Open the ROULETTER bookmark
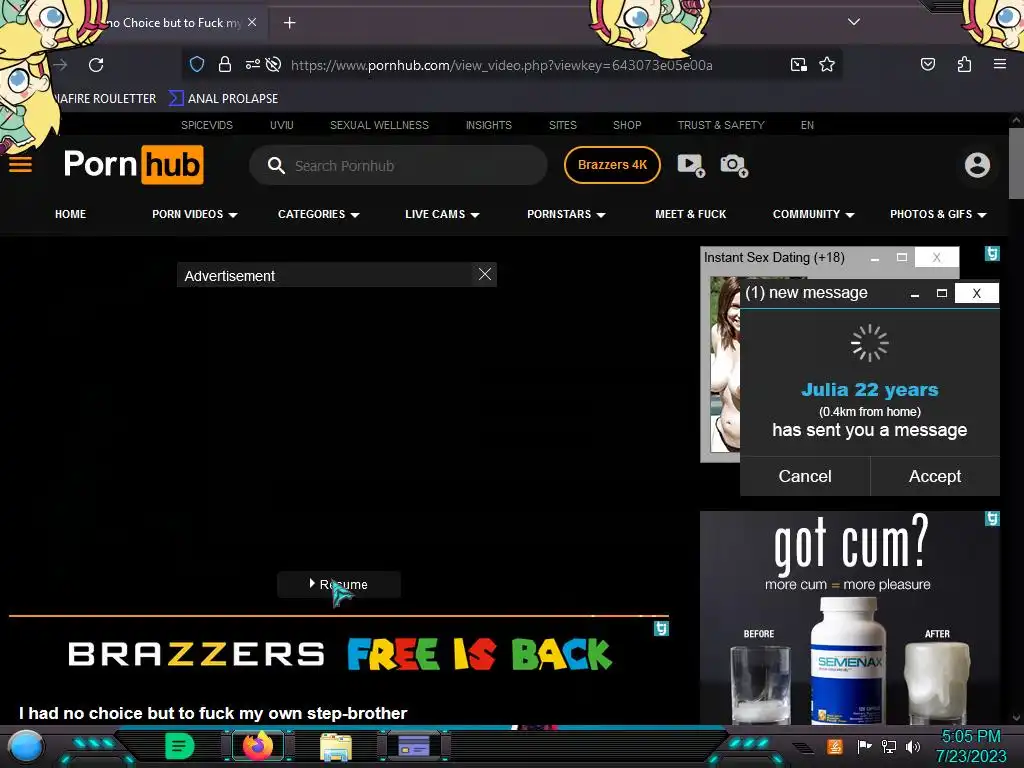1024x768 pixels. point(104,99)
